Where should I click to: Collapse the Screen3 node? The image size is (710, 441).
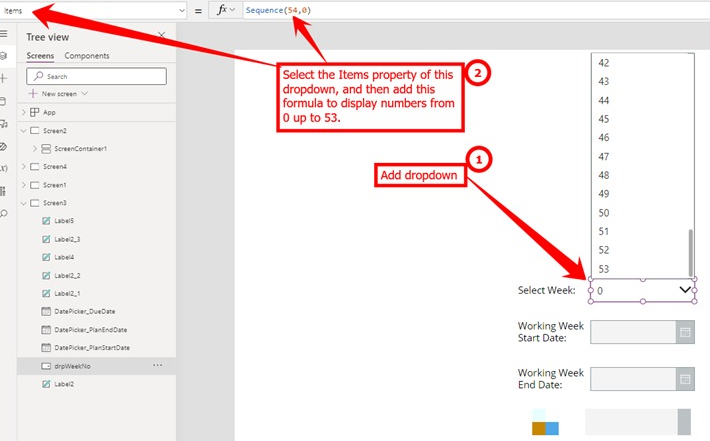(x=24, y=203)
